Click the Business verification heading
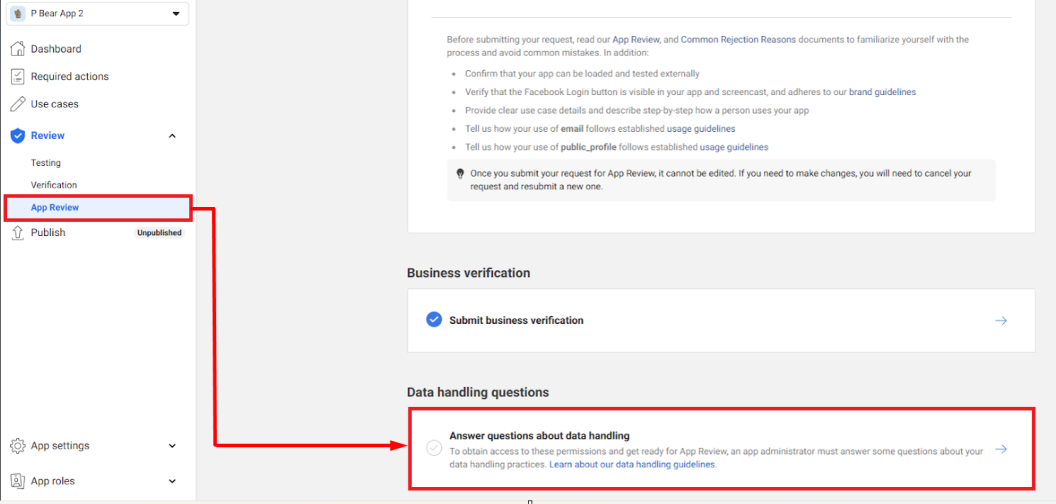1056x504 pixels. (469, 273)
